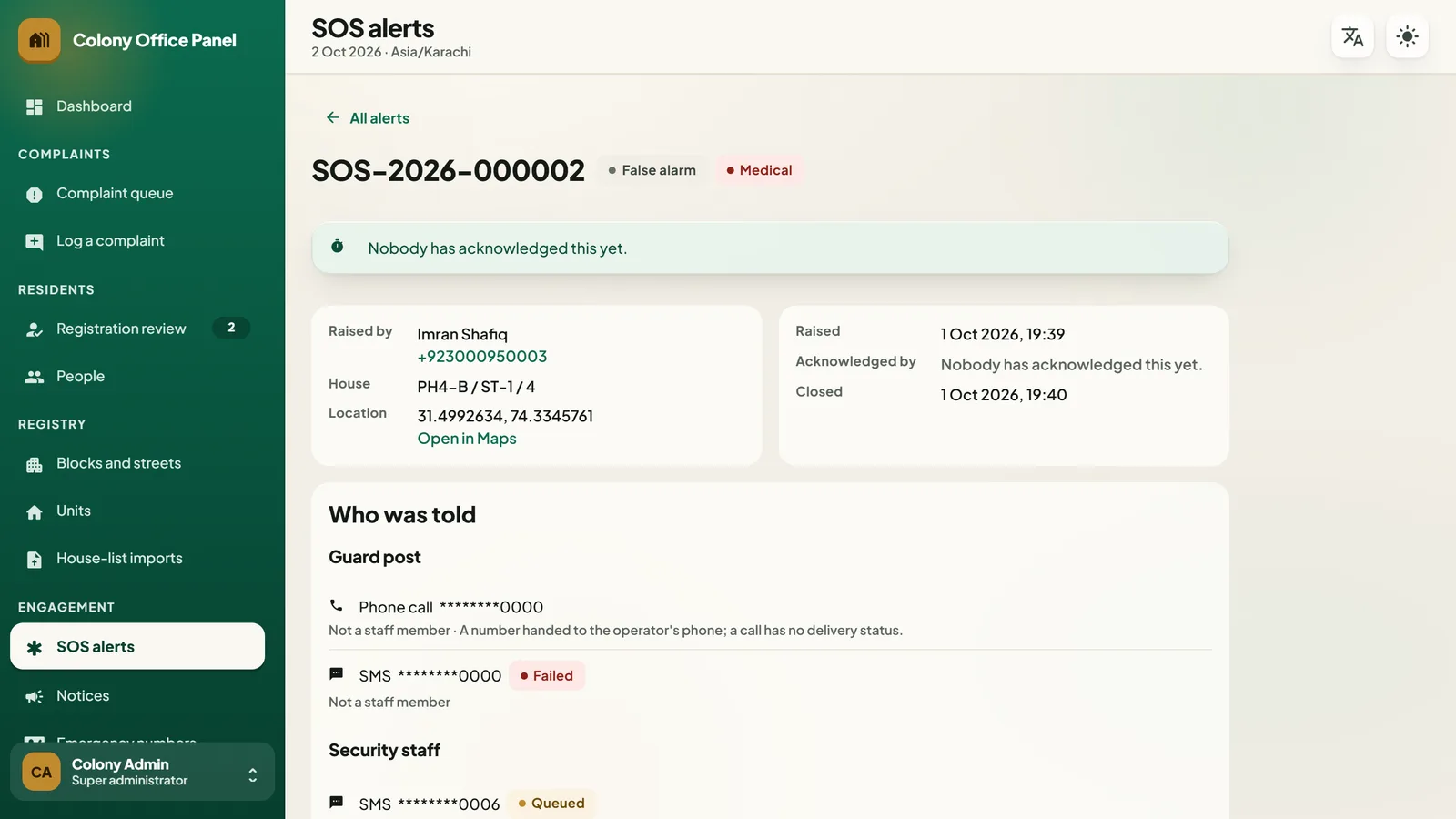Viewport: 1456px width, 819px height.
Task: Click the Notices megaphone icon
Action: (x=35, y=696)
